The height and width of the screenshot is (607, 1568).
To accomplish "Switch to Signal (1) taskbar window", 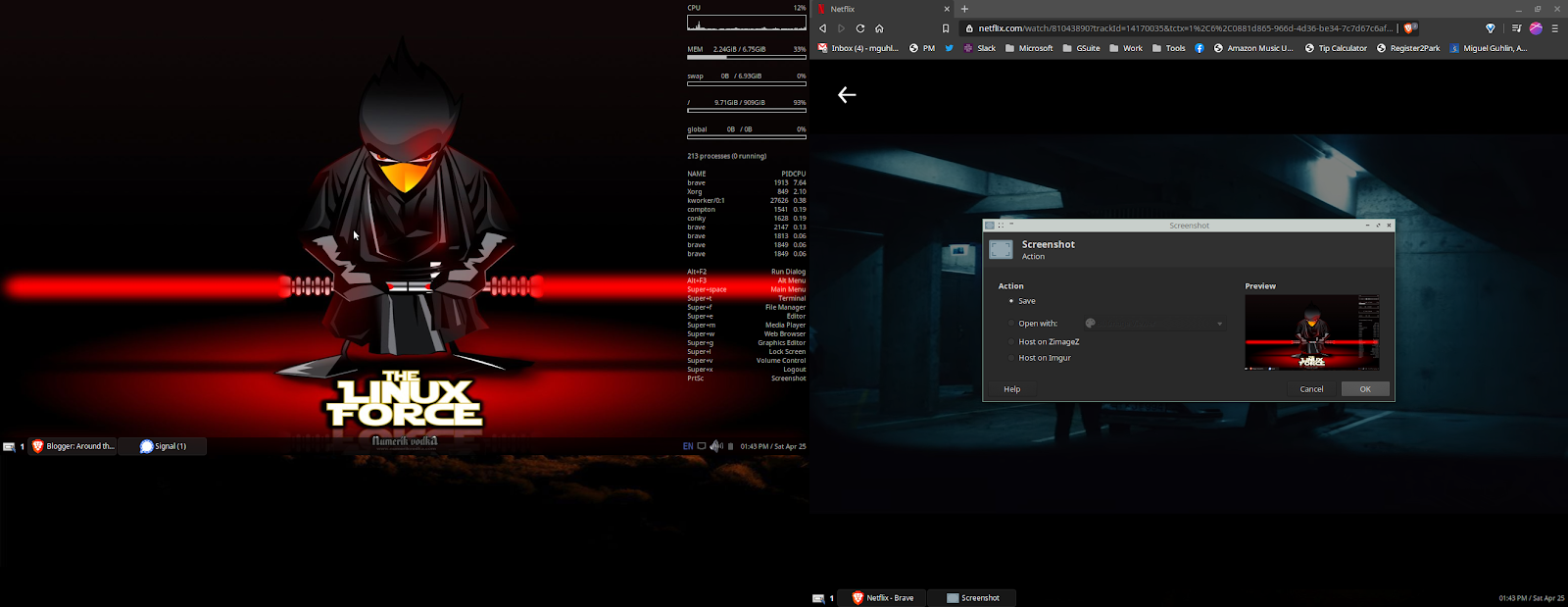I will (163, 446).
